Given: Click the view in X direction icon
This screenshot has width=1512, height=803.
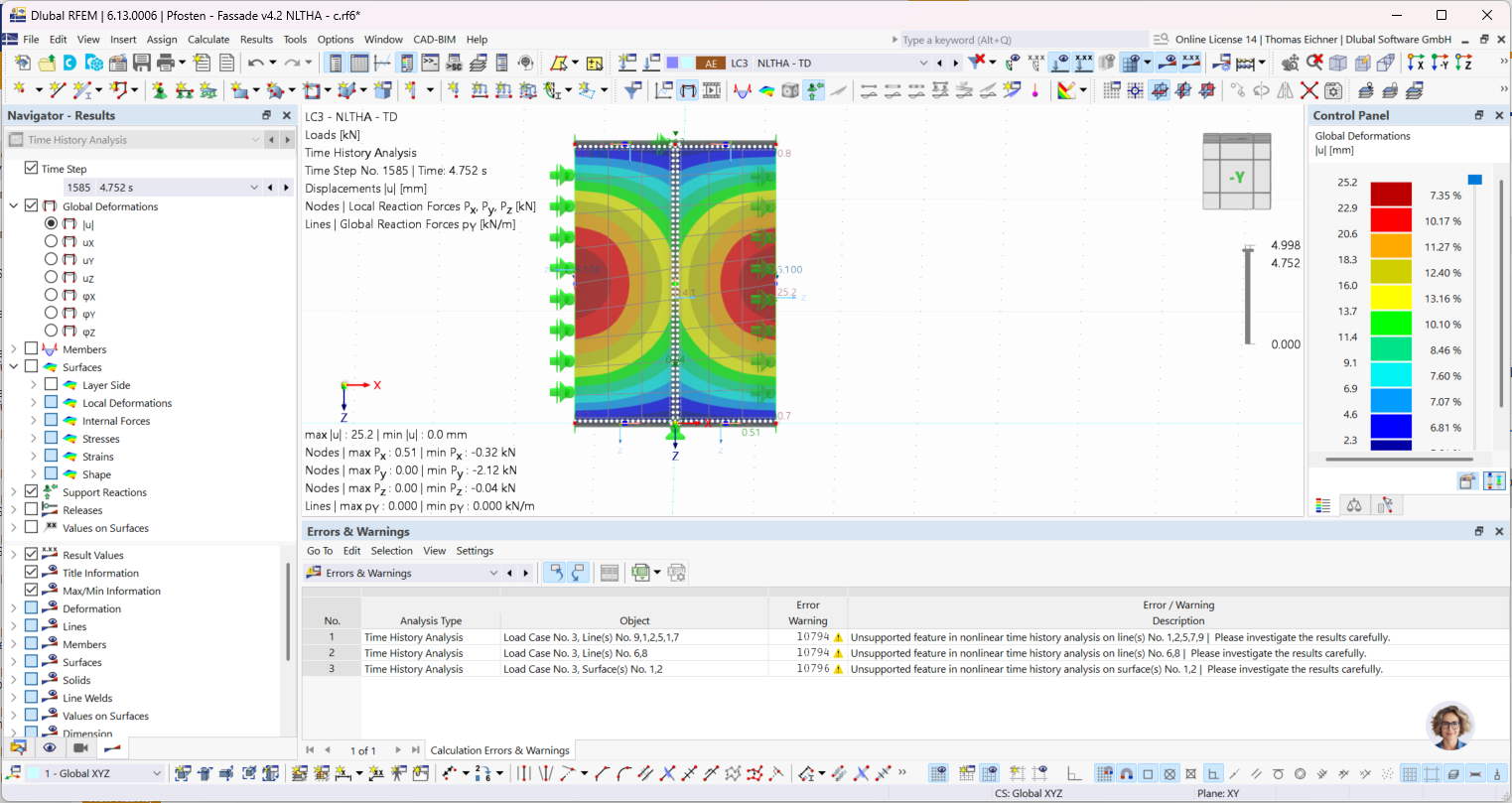Looking at the screenshot, I should (1416, 63).
